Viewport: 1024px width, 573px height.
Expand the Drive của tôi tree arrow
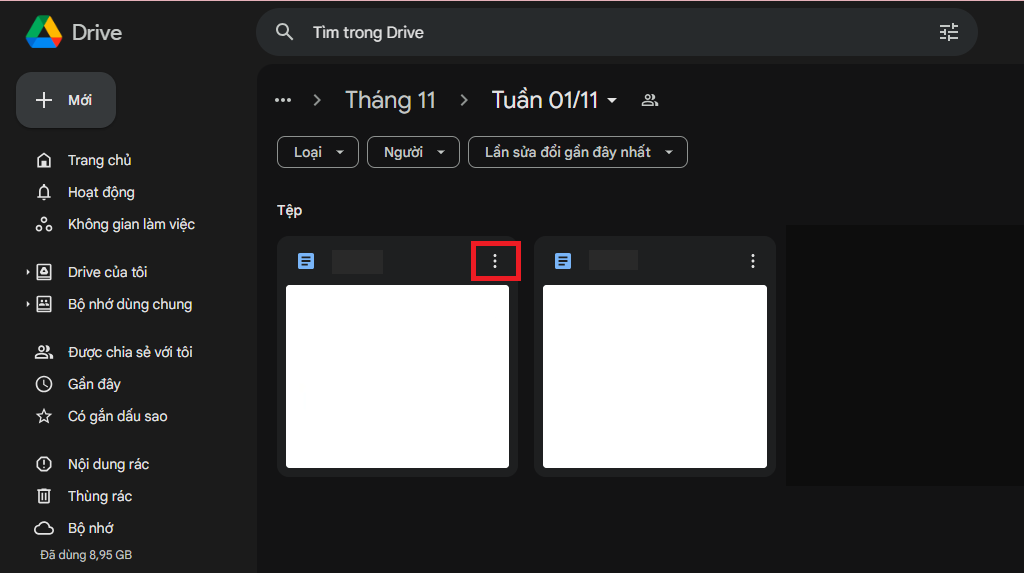(x=27, y=272)
